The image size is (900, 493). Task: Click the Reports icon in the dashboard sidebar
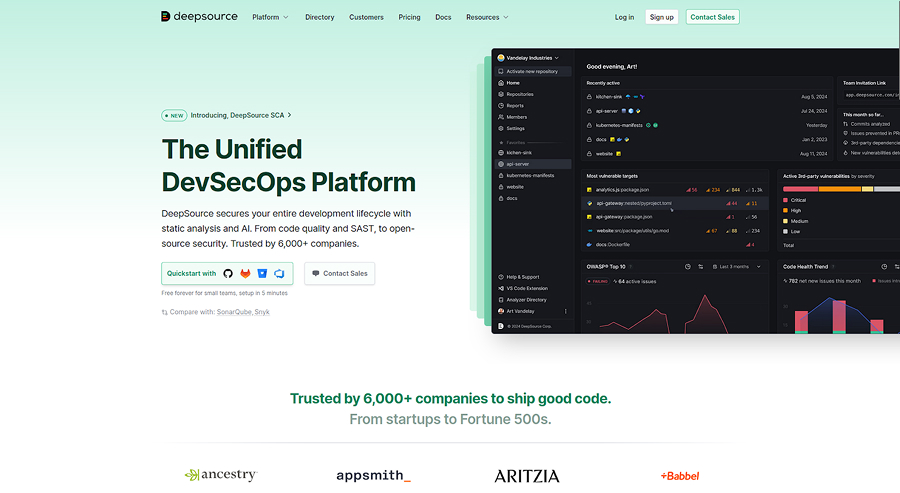point(501,106)
